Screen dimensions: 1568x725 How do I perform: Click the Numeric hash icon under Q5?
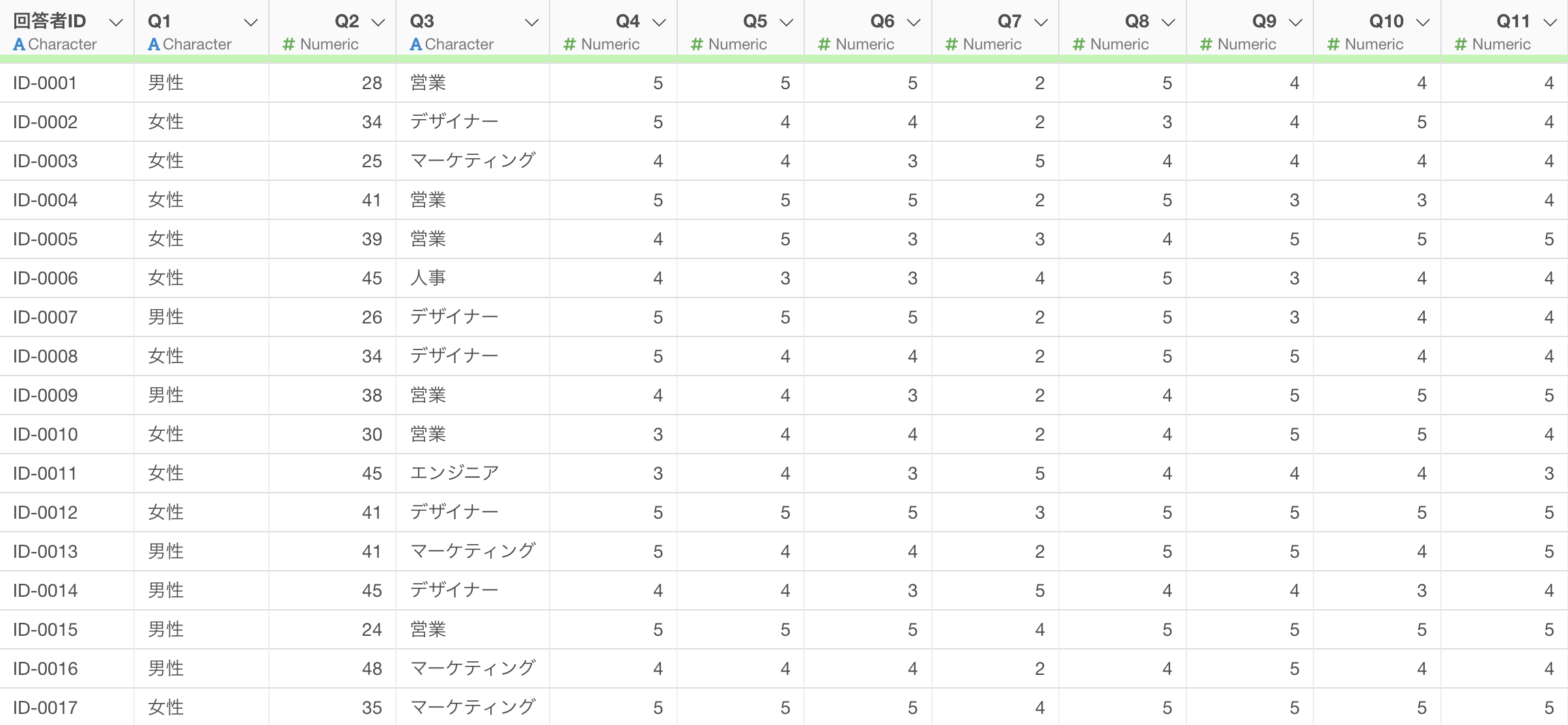pyautogui.click(x=697, y=44)
